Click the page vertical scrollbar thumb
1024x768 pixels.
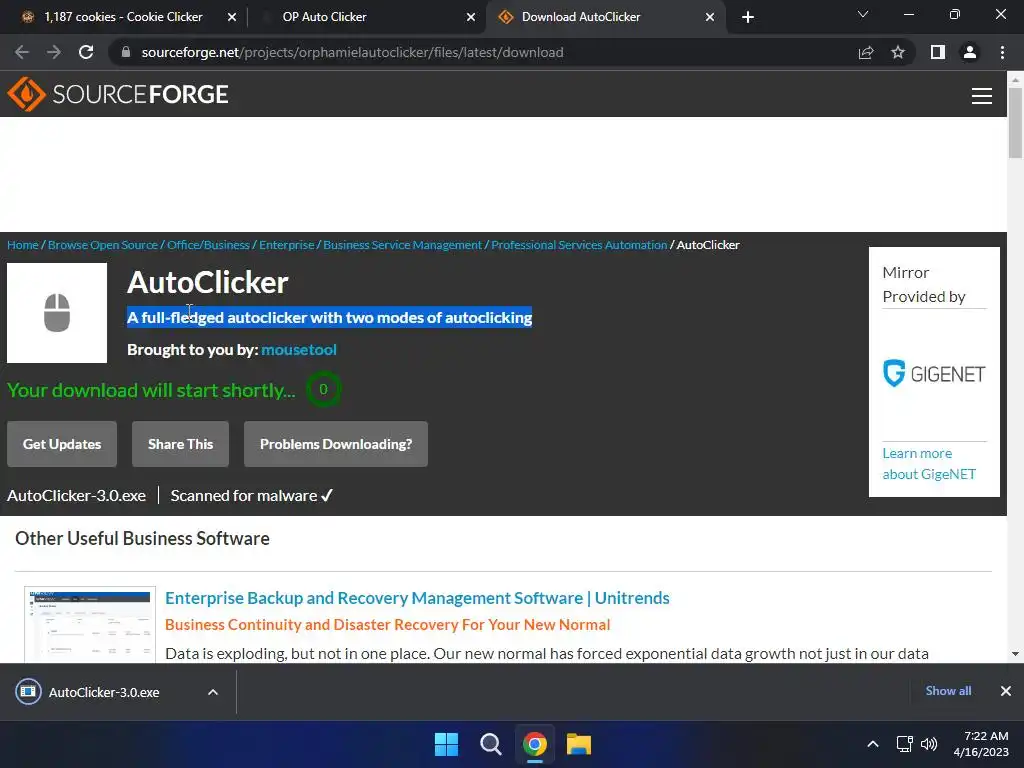pos(1015,122)
